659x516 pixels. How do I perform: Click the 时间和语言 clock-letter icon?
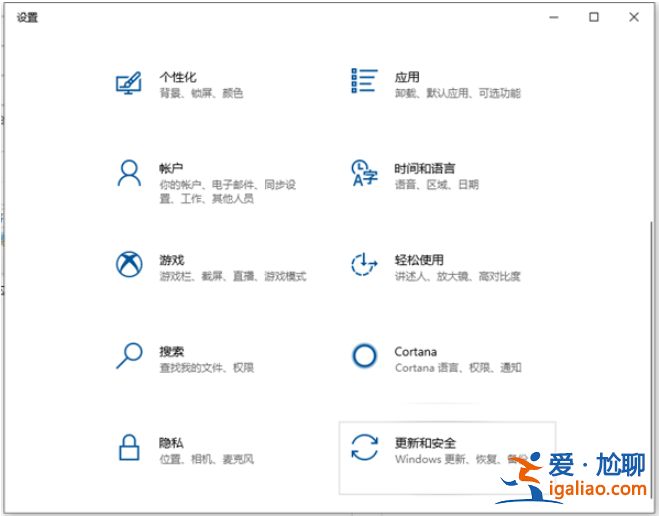click(364, 173)
